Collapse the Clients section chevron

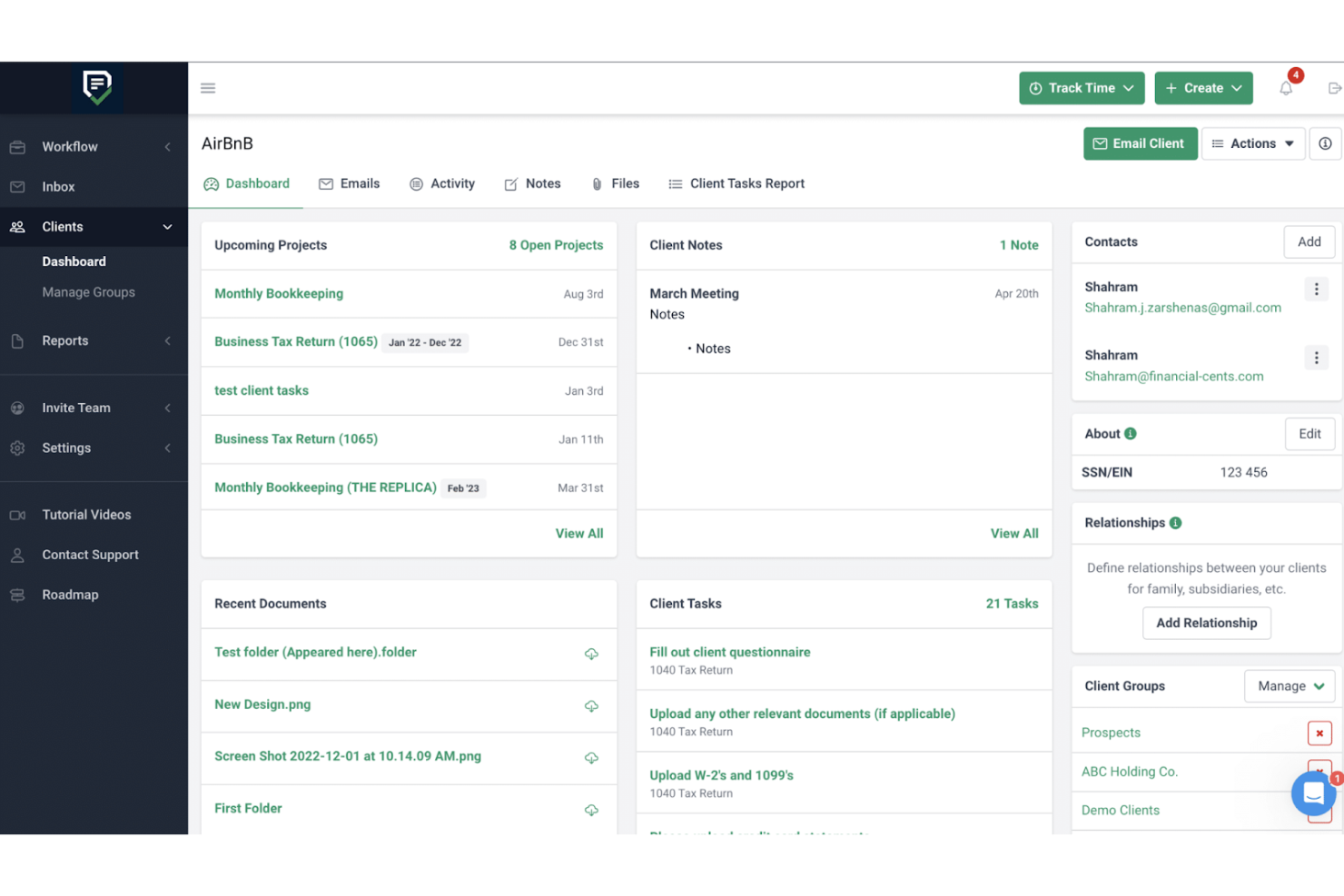pyautogui.click(x=167, y=226)
